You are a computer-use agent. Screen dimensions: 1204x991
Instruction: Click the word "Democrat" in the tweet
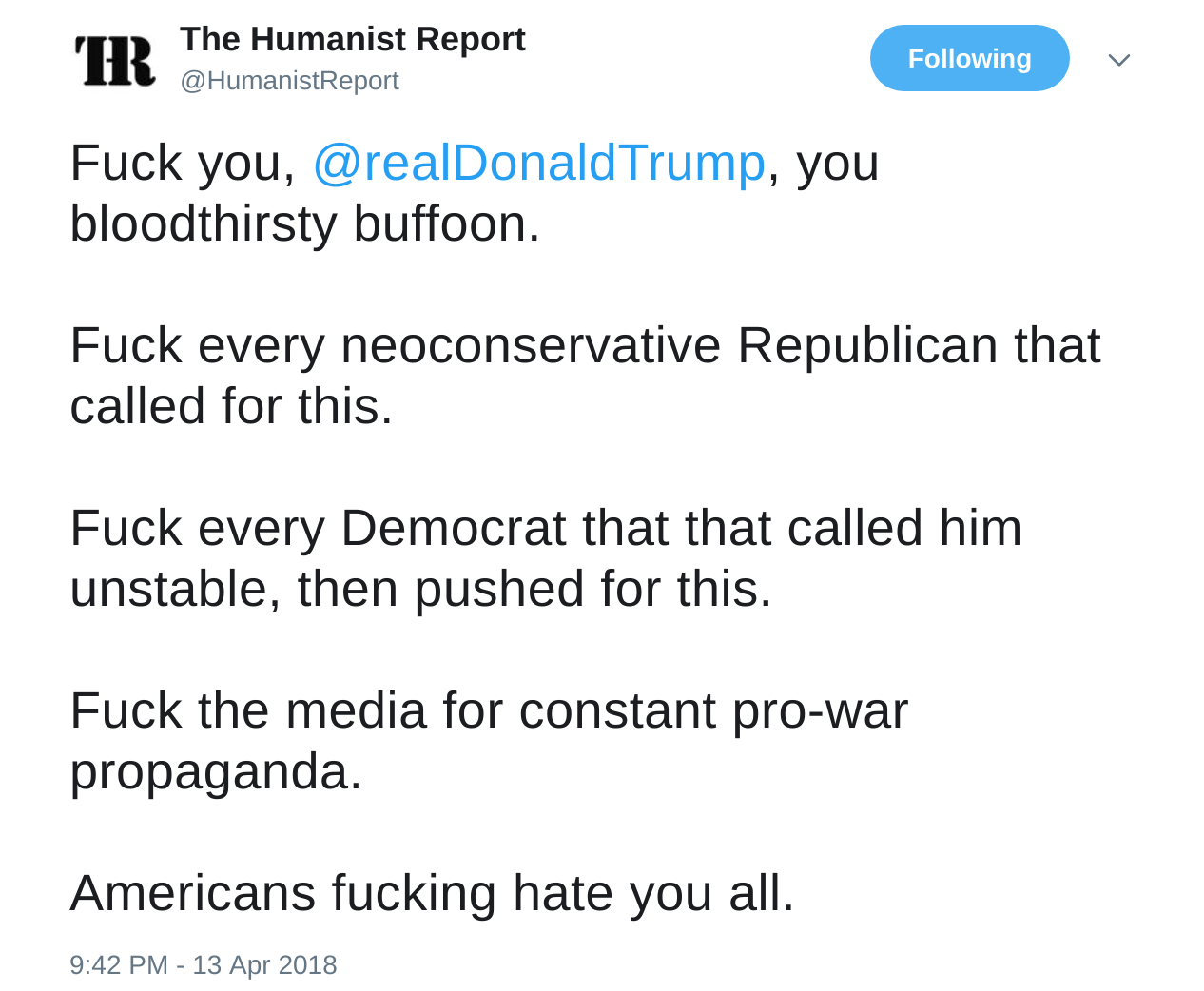tap(453, 528)
